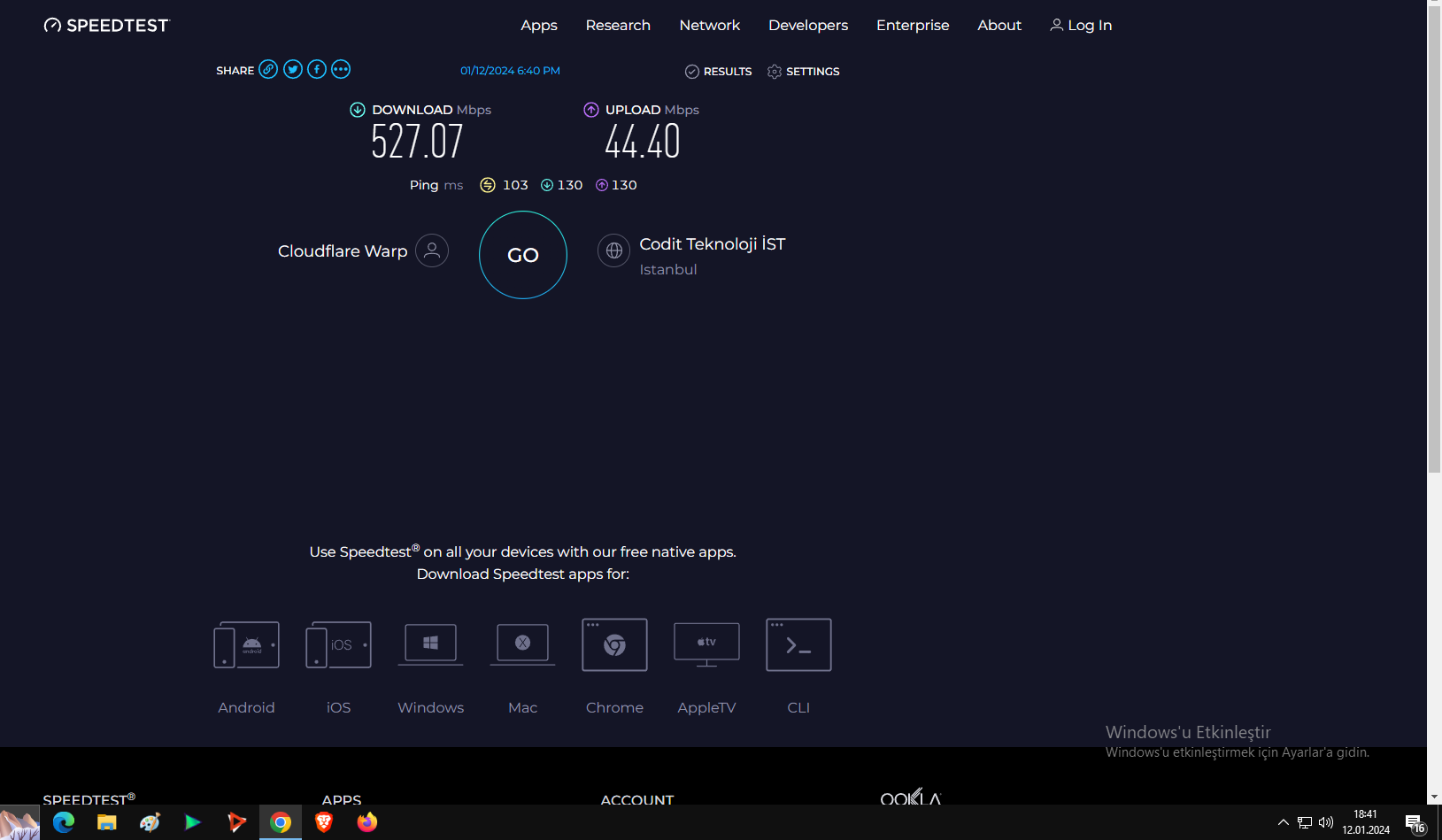The width and height of the screenshot is (1442, 840).
Task: Click the Windows label under app icons
Action: (x=430, y=708)
